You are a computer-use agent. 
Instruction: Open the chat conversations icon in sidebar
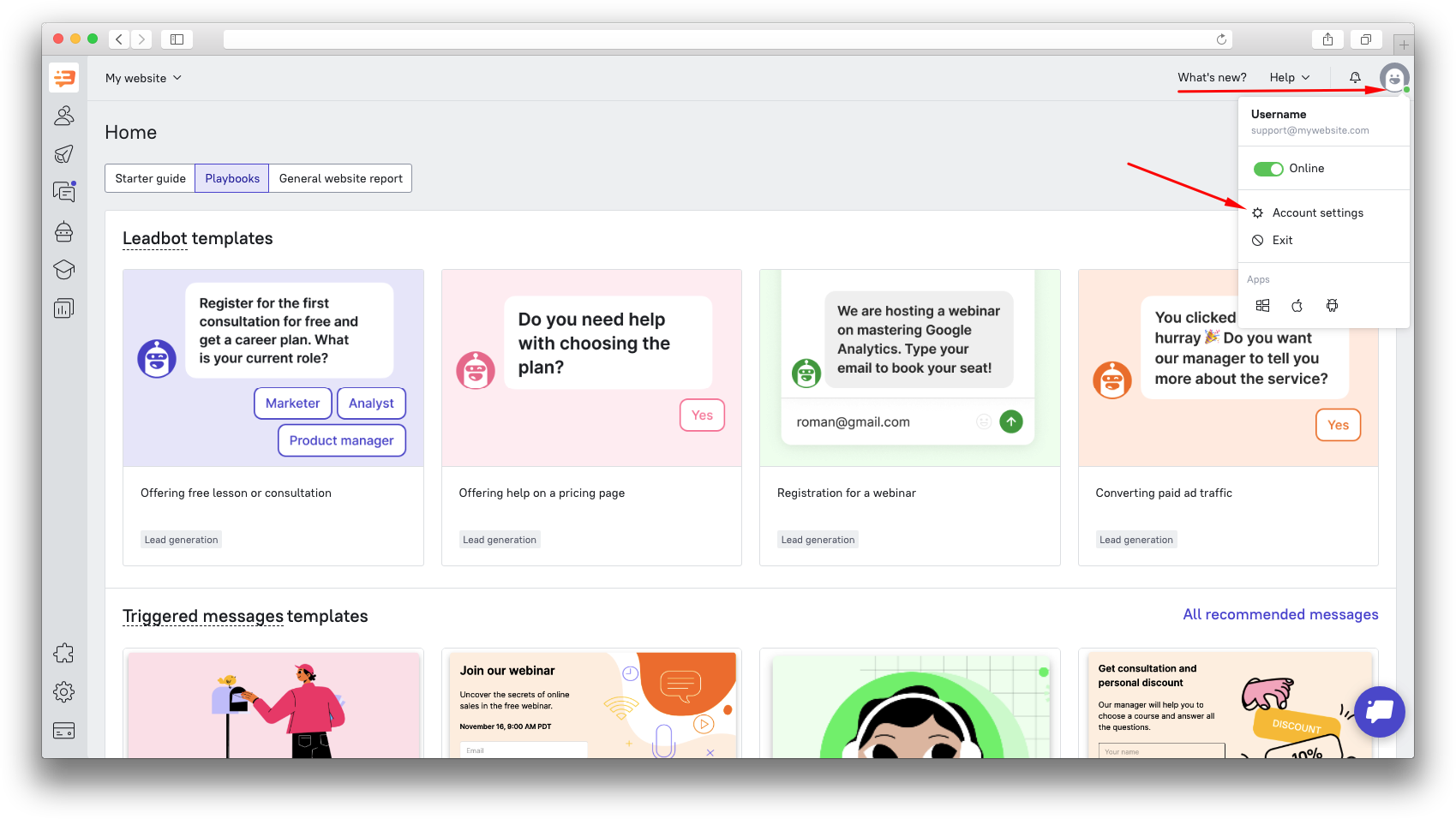64,192
